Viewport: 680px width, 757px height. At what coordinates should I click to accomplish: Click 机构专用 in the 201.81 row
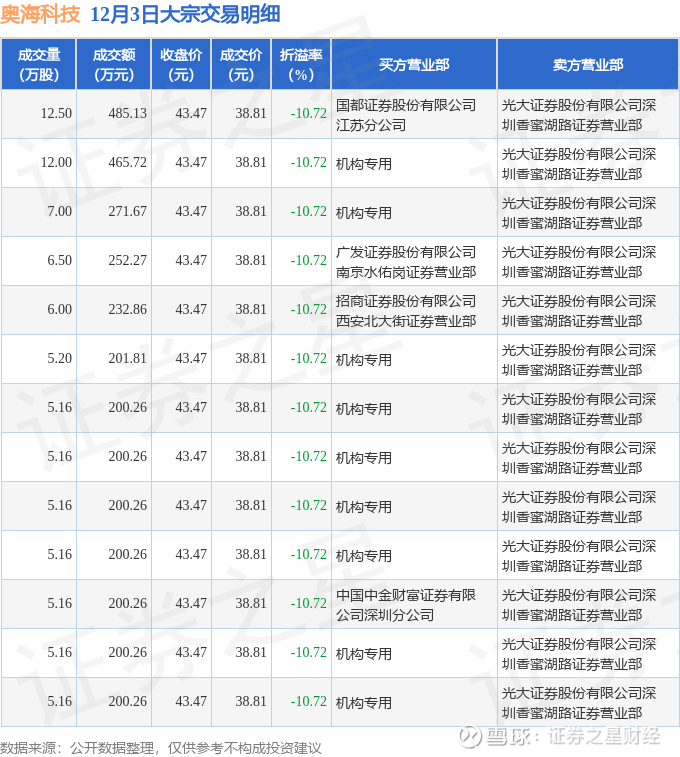363,360
